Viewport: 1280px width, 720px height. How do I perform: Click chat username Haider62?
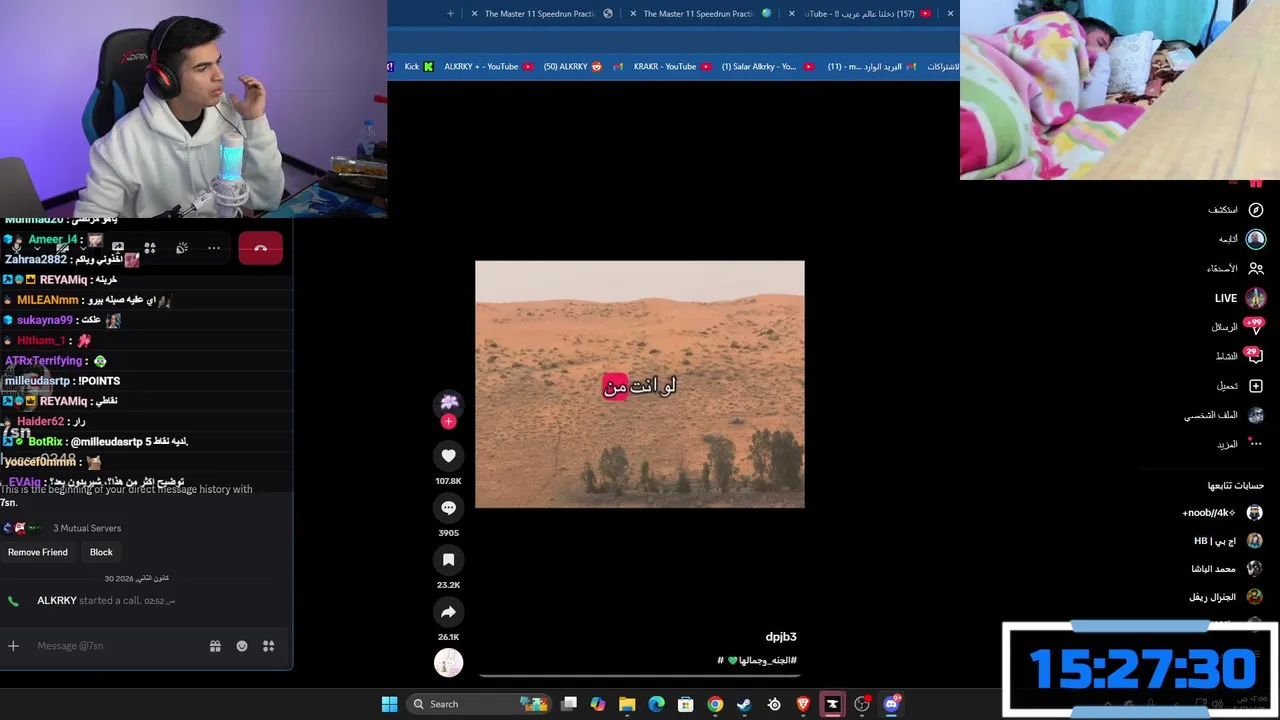(40, 421)
